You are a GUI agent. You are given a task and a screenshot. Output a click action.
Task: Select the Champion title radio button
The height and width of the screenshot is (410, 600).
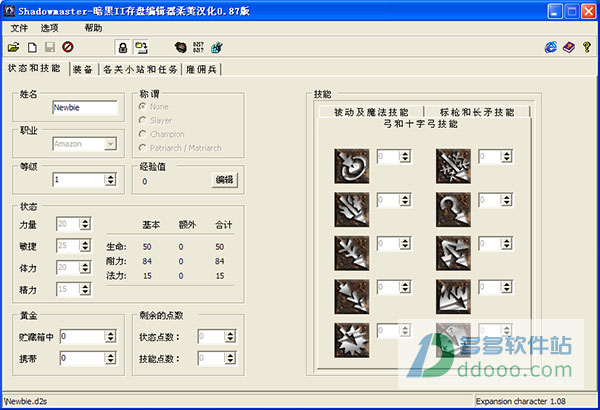(x=143, y=134)
